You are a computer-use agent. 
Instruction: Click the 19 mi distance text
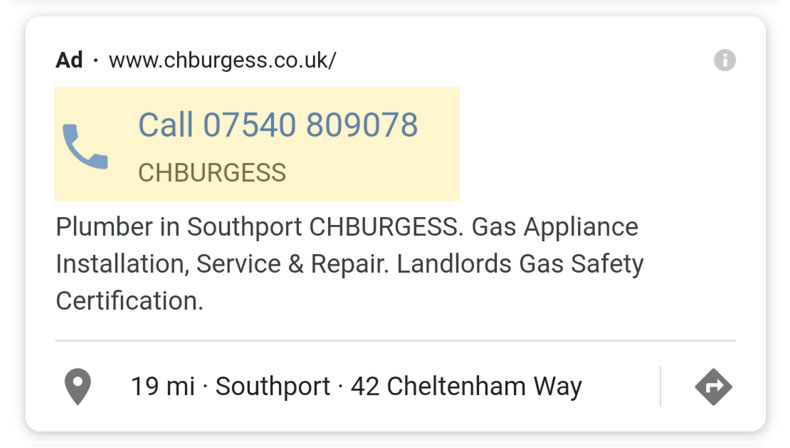[163, 387]
